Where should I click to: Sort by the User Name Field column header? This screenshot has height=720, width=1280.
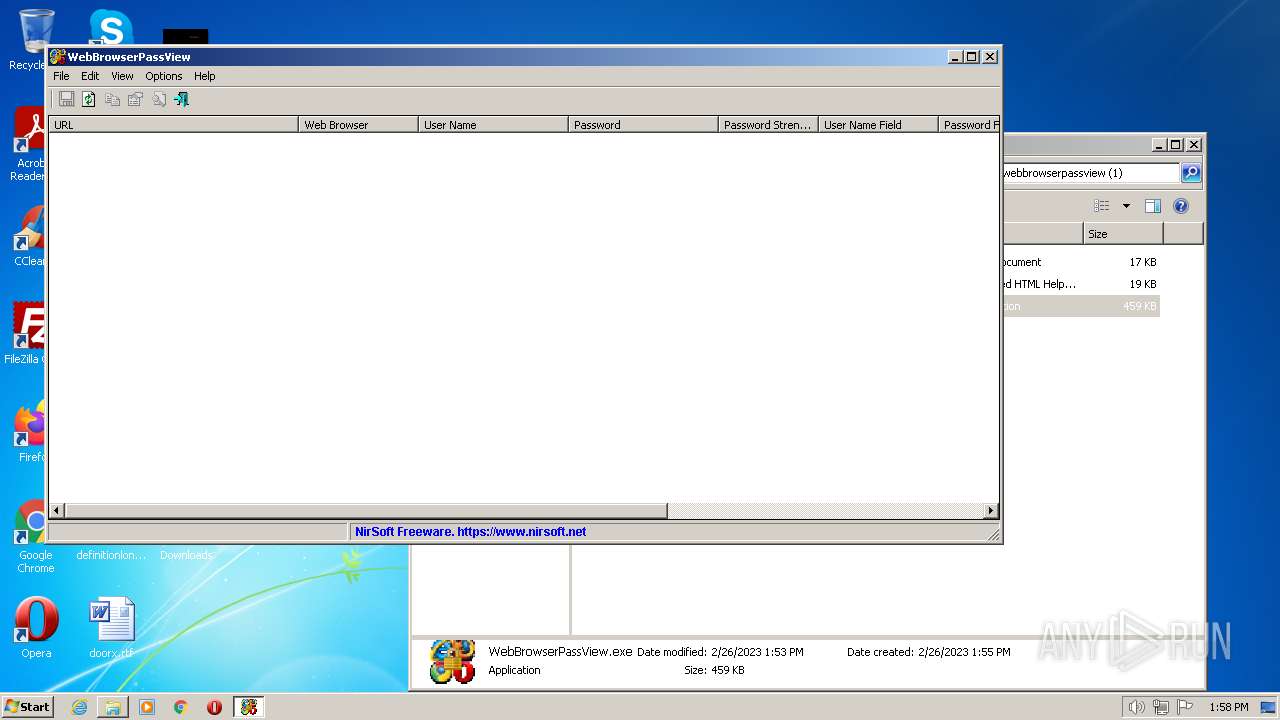coord(879,125)
